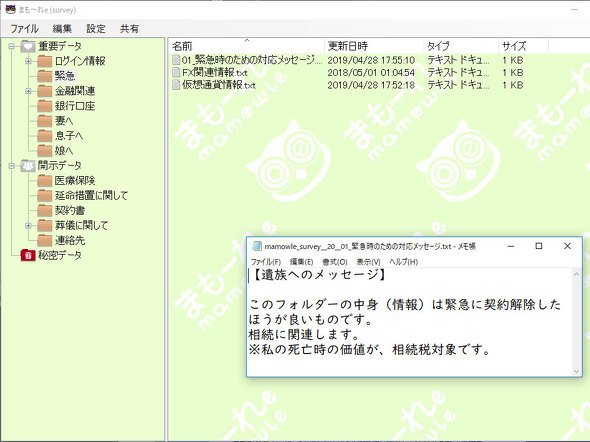Screen dimensions: 590x442
Task: Collapse the 重要データ tree node
Action: pyautogui.click(x=12, y=46)
